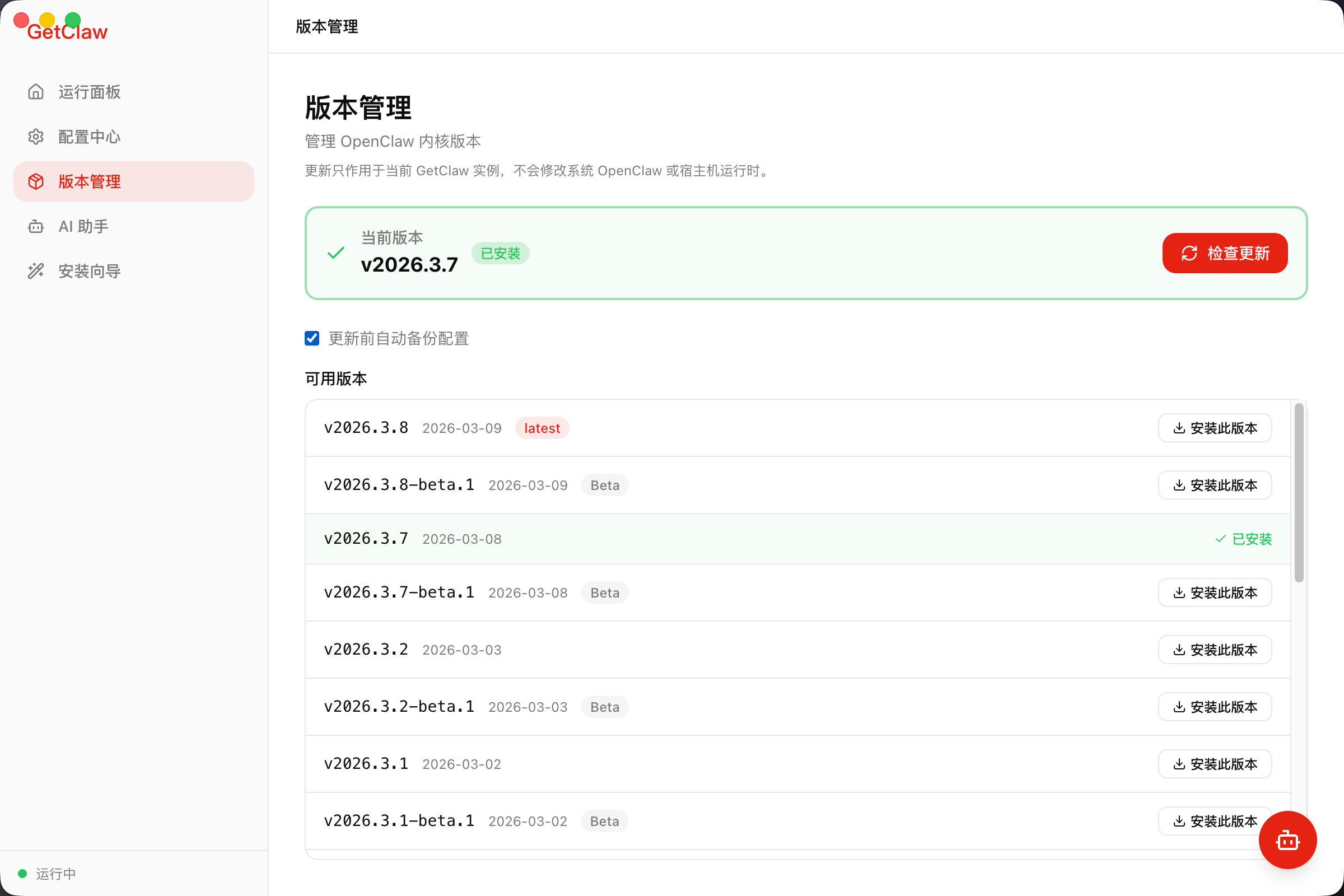Click the Beta tag on v2026.3.2-beta.1
The image size is (1344, 896).
(x=604, y=706)
